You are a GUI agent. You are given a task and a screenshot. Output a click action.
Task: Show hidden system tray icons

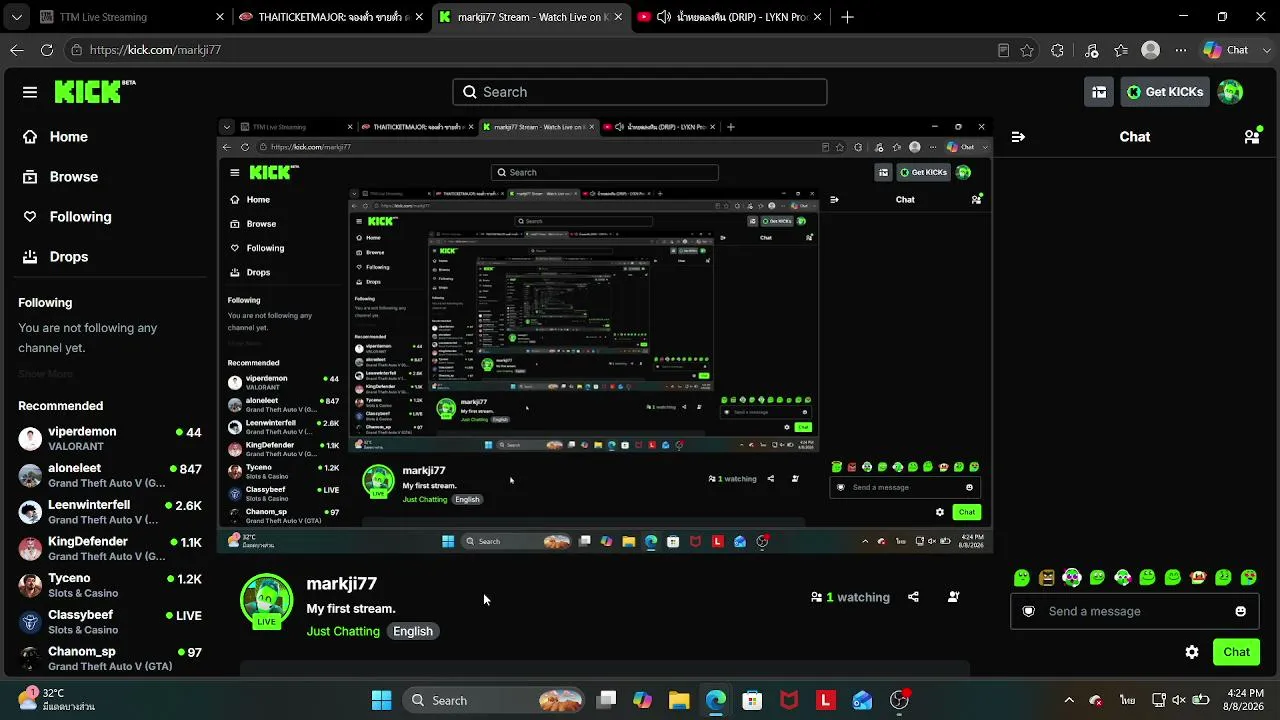tap(1069, 700)
